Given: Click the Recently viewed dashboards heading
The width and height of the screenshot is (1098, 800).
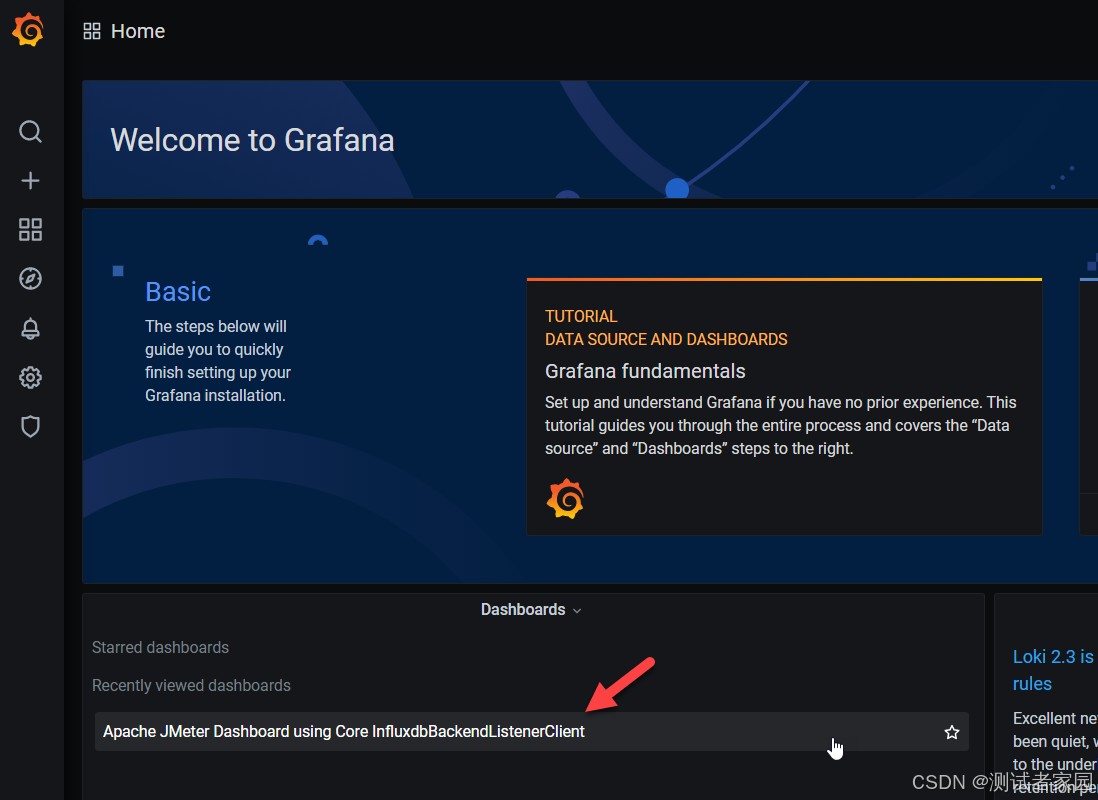Looking at the screenshot, I should 191,685.
